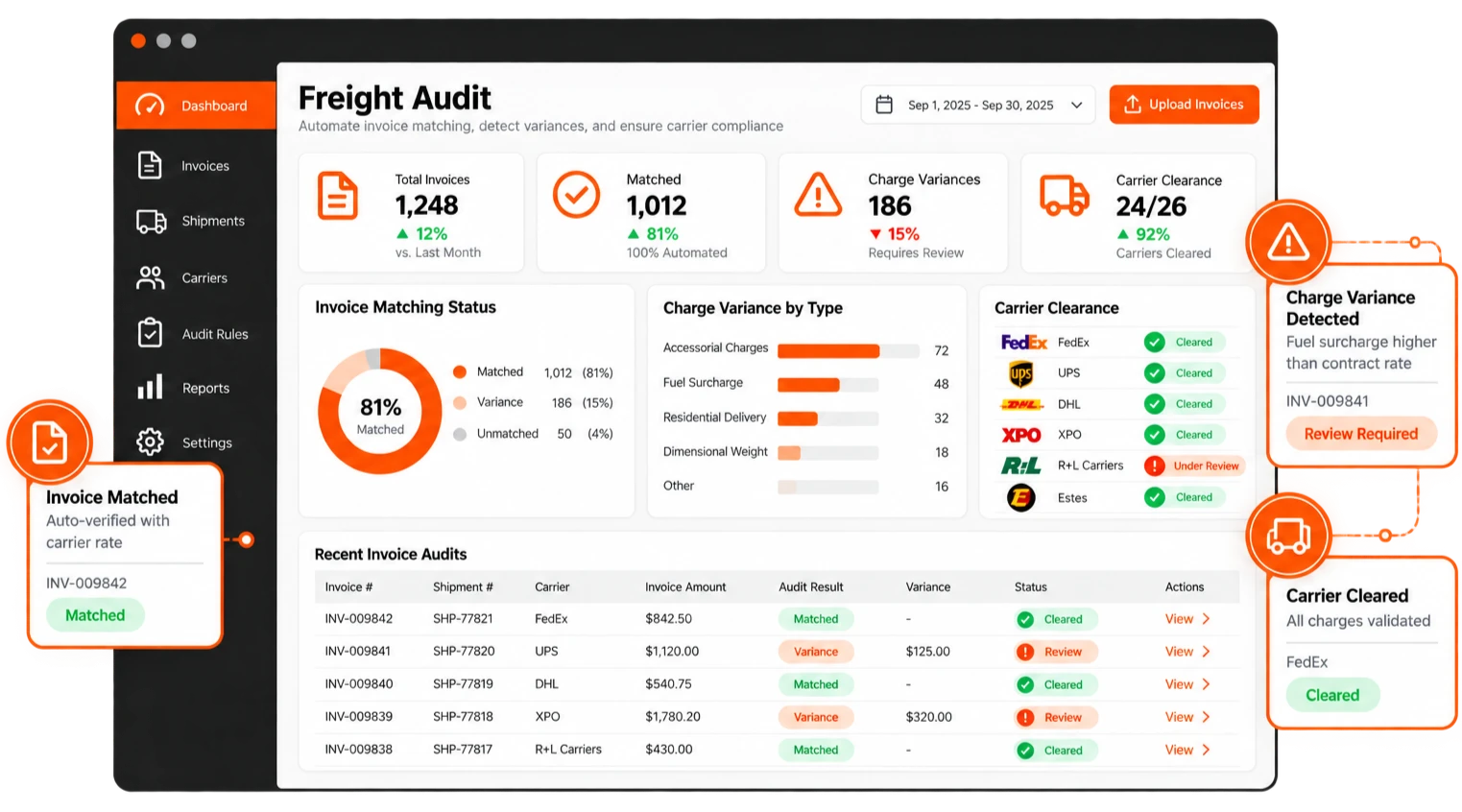
Task: Click the Shipments truck icon in sidebar
Action: click(x=151, y=222)
